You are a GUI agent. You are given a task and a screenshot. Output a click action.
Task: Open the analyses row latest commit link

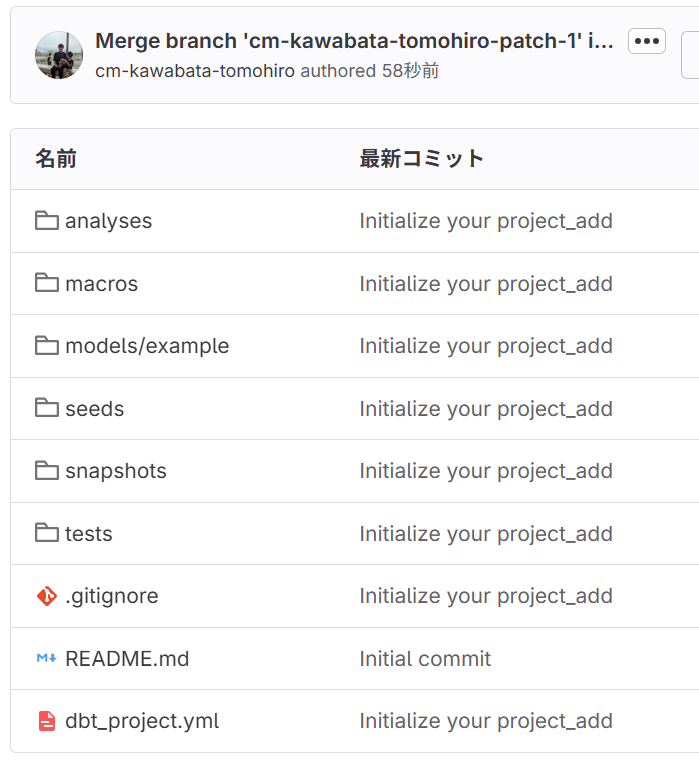[x=486, y=221]
